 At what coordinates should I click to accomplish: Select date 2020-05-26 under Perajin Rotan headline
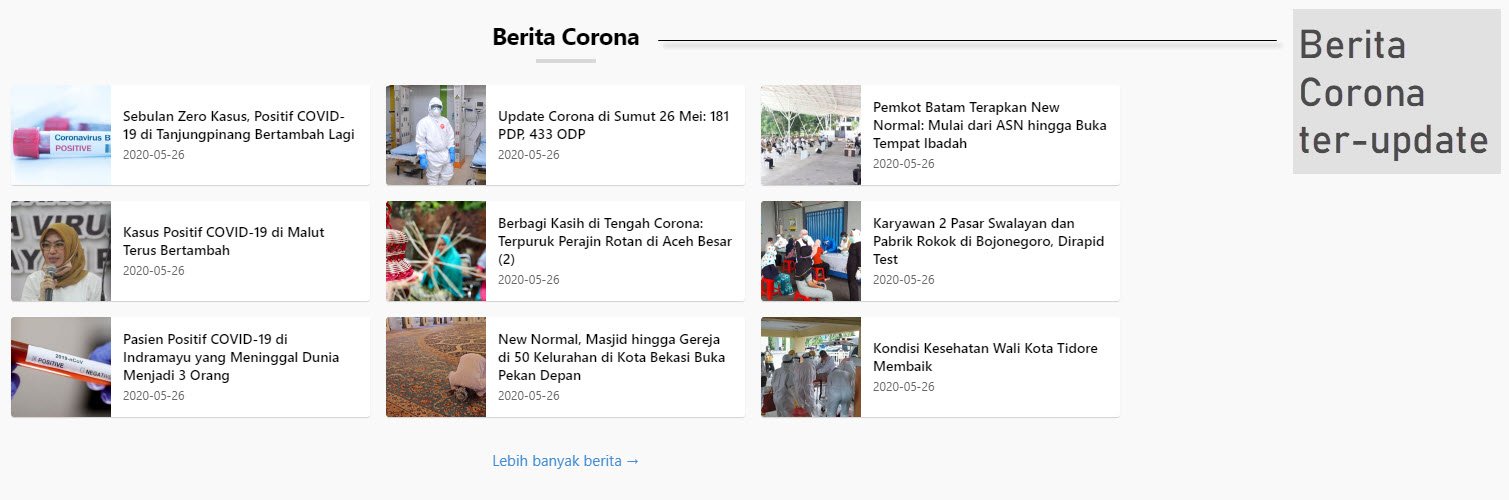click(529, 279)
